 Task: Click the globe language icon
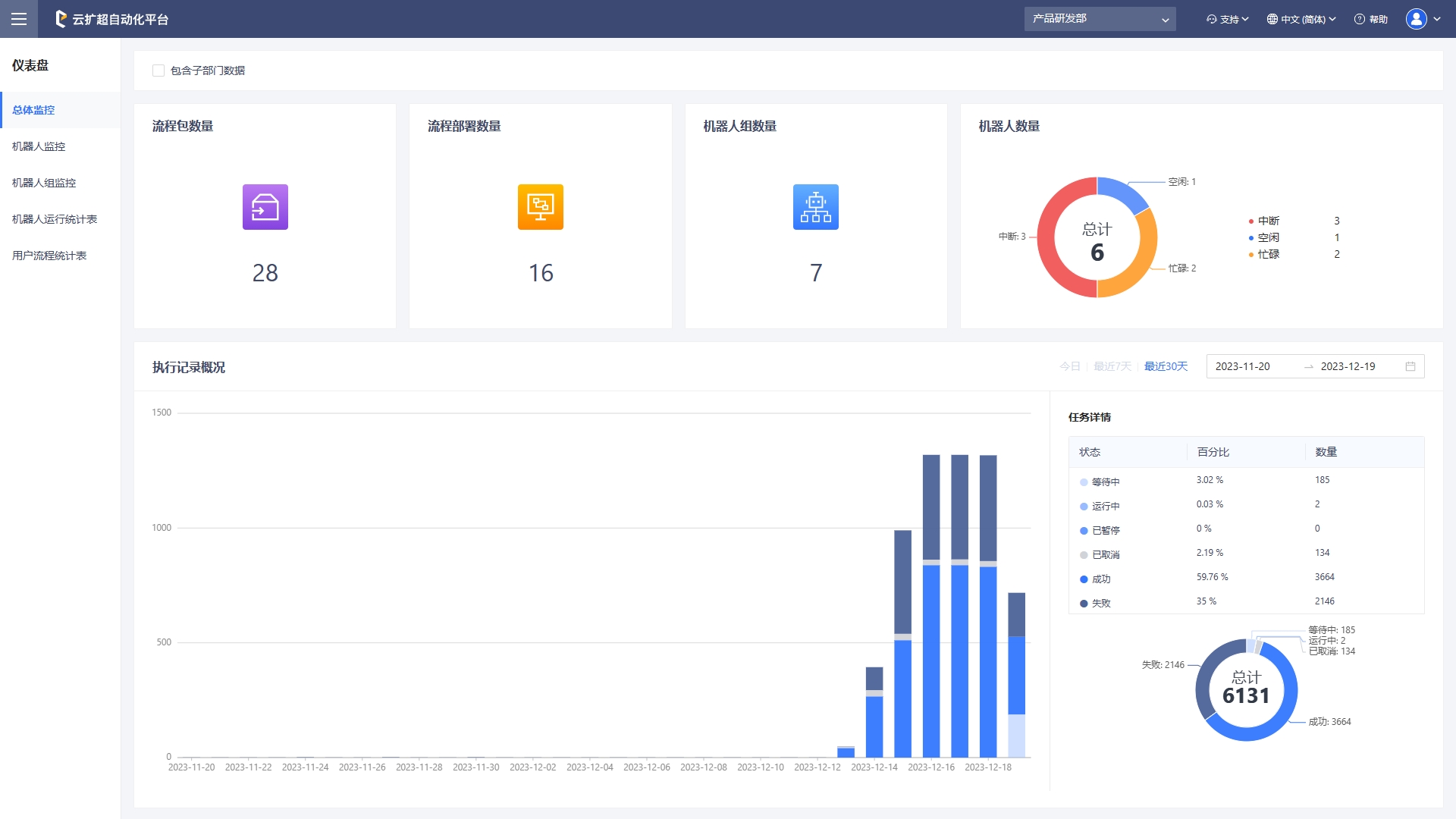coord(1272,19)
